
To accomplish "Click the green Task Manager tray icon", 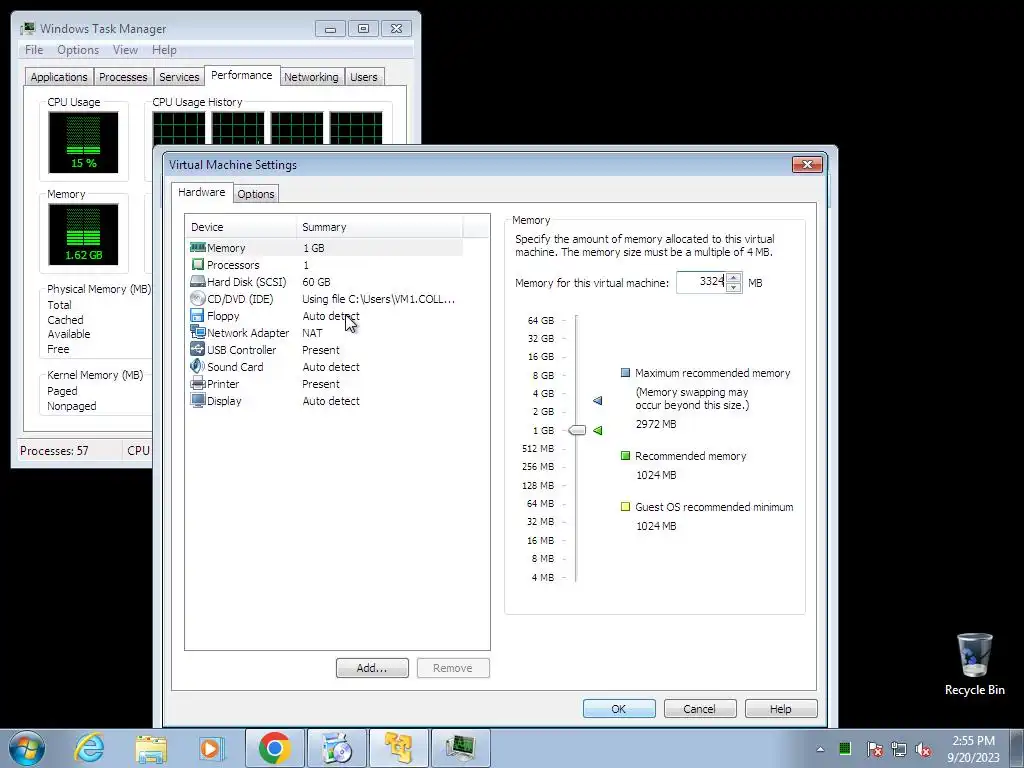I will [x=845, y=748].
